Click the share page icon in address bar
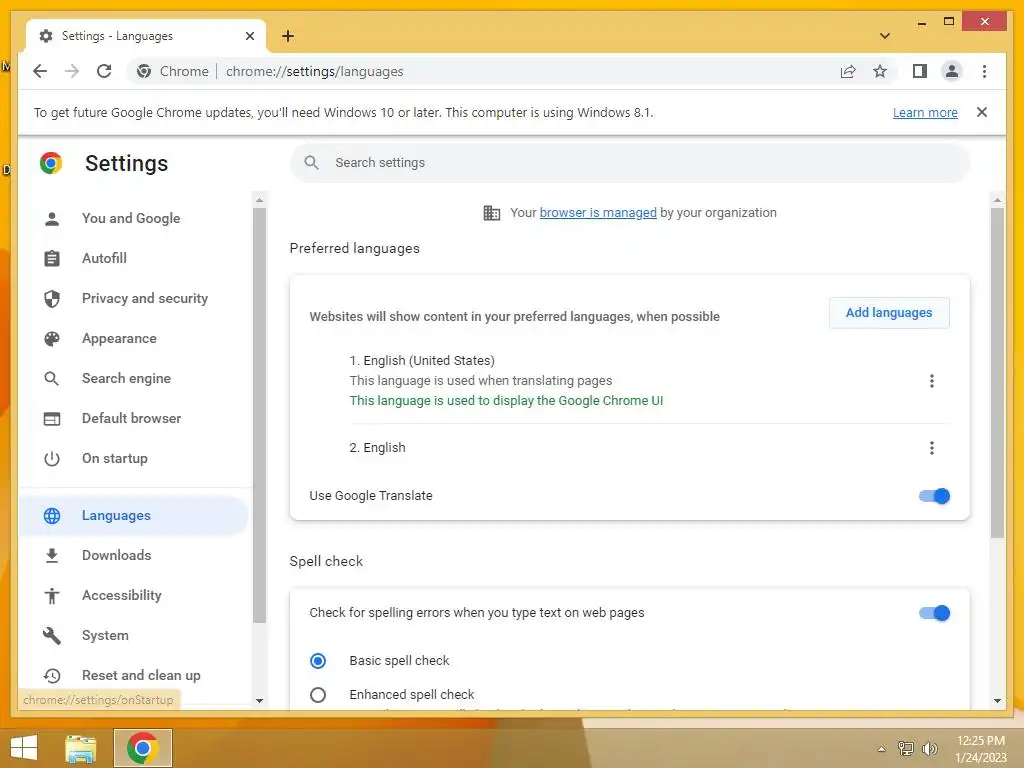 tap(848, 71)
